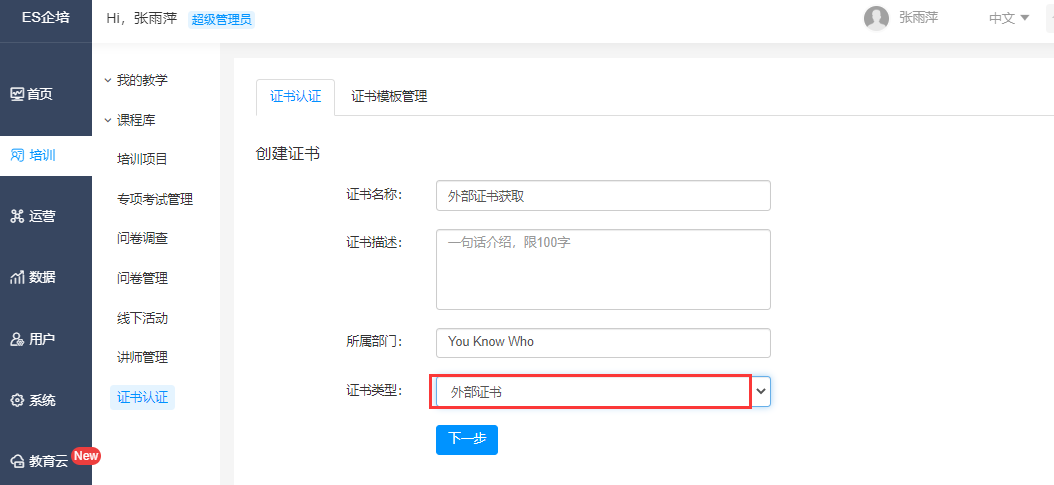This screenshot has height=485, width=1054.
Task: Open the 首页 home dashboard icon
Action: coord(17,94)
